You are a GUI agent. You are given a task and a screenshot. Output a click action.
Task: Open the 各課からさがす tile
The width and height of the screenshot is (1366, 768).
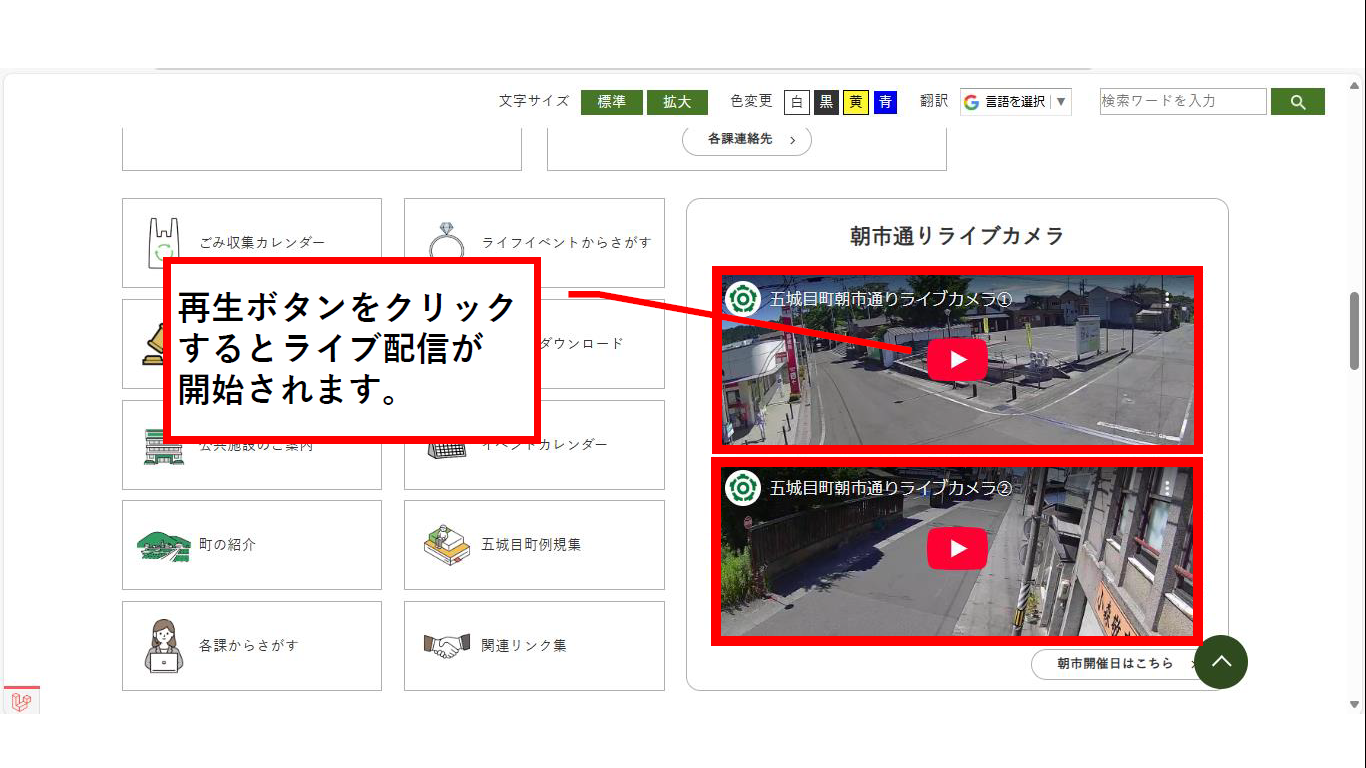point(252,646)
